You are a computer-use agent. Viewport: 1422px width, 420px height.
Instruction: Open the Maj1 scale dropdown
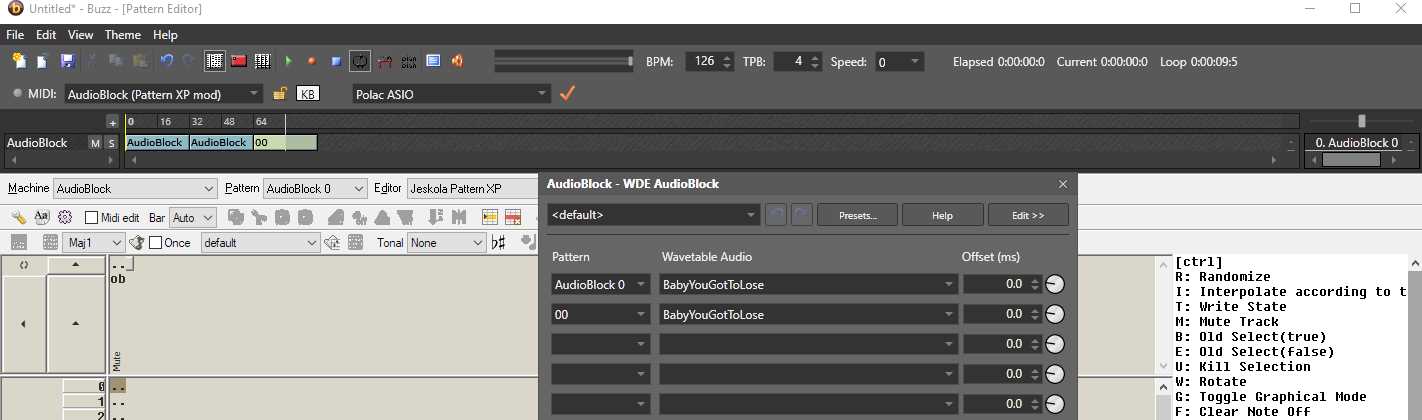(96, 242)
